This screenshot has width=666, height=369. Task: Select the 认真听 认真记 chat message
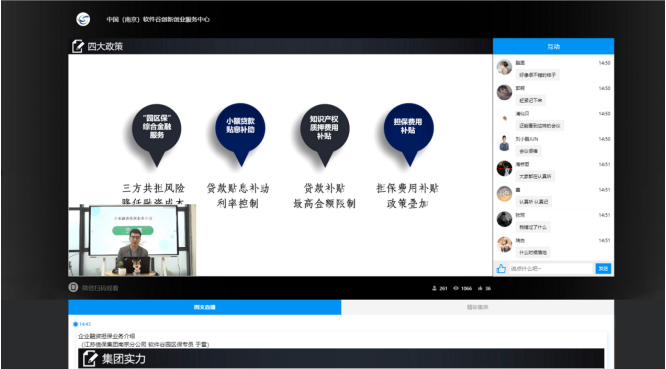tap(533, 202)
